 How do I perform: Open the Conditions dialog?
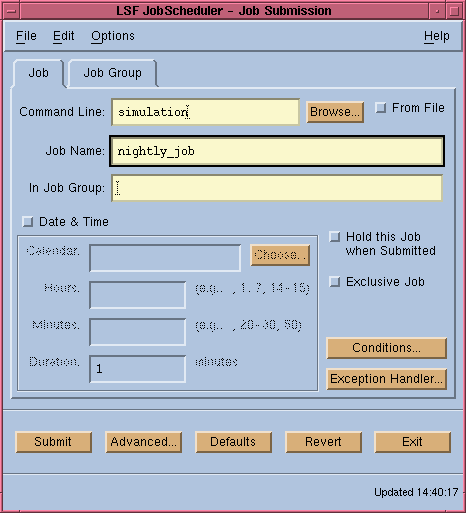387,348
